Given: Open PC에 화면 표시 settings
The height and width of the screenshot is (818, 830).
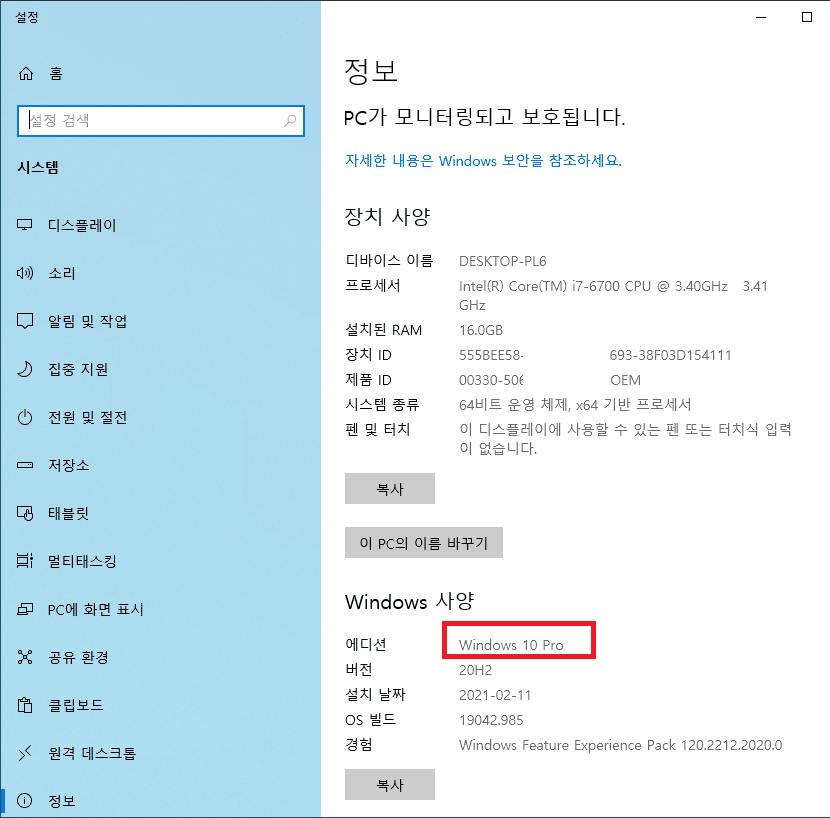Looking at the screenshot, I should (x=95, y=609).
